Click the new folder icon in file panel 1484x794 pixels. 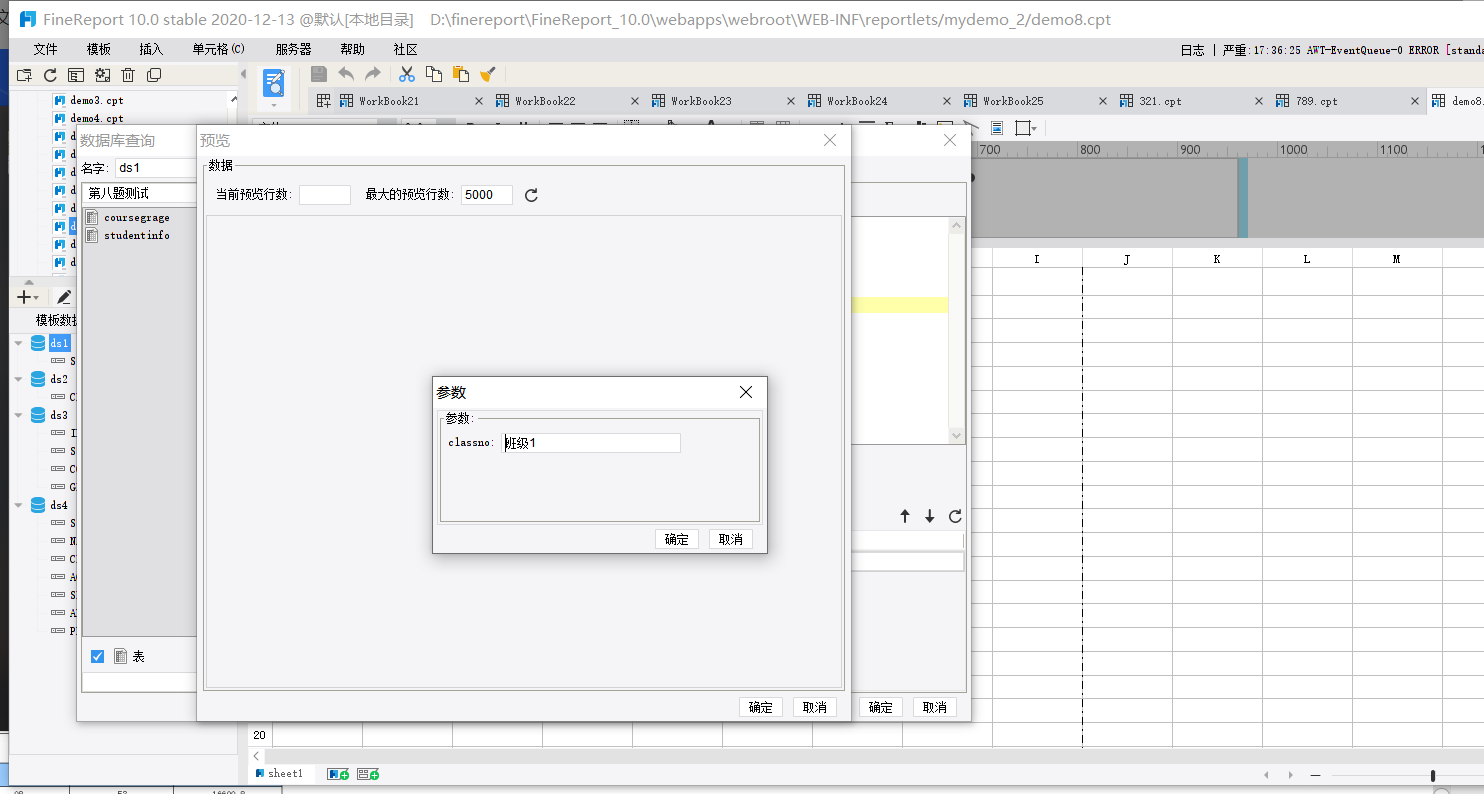point(25,75)
